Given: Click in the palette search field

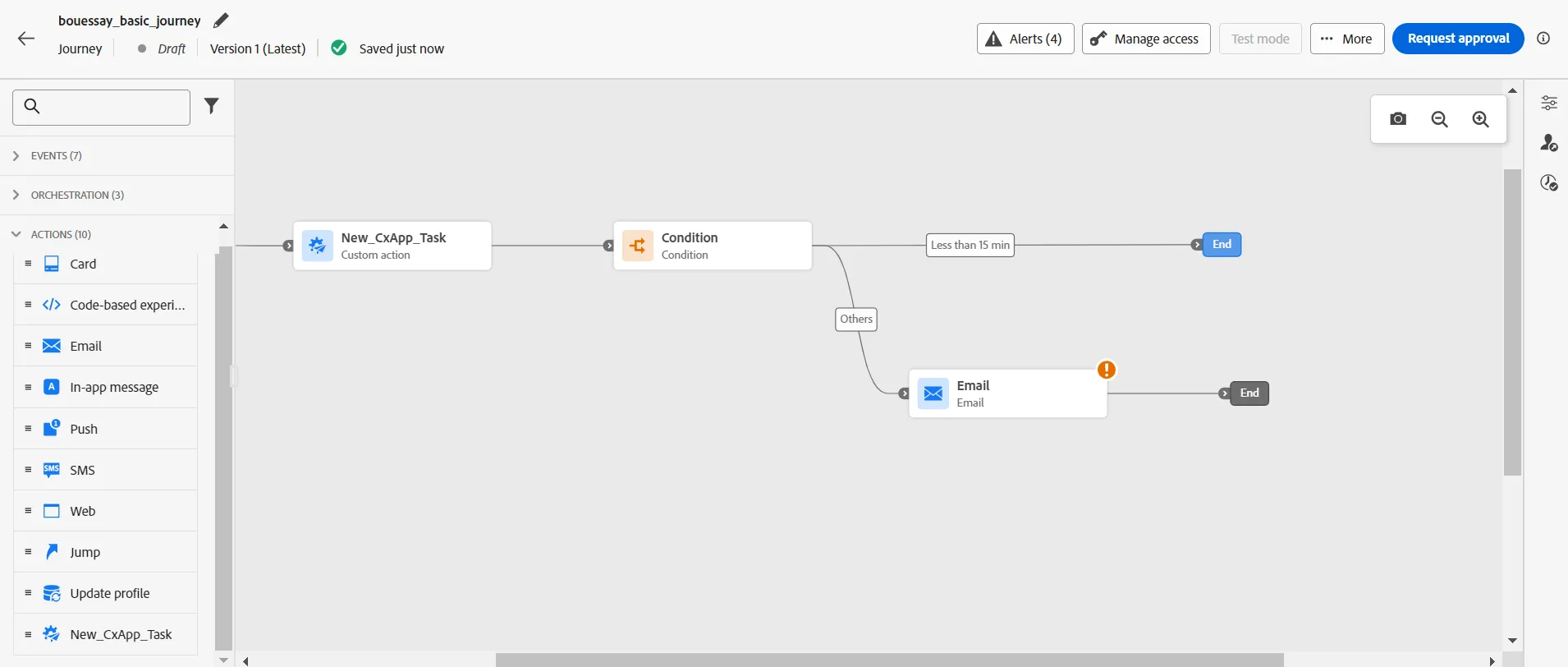Looking at the screenshot, I should (101, 107).
